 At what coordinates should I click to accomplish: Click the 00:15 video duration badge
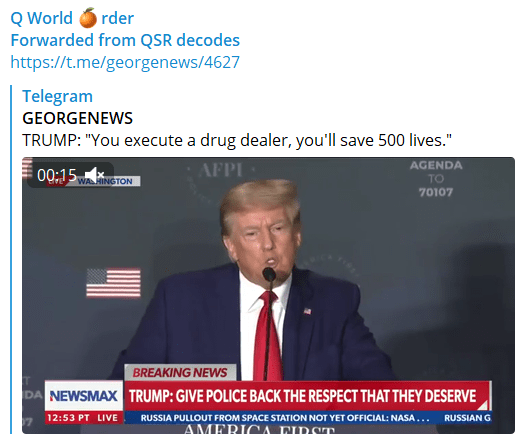[x=57, y=175]
